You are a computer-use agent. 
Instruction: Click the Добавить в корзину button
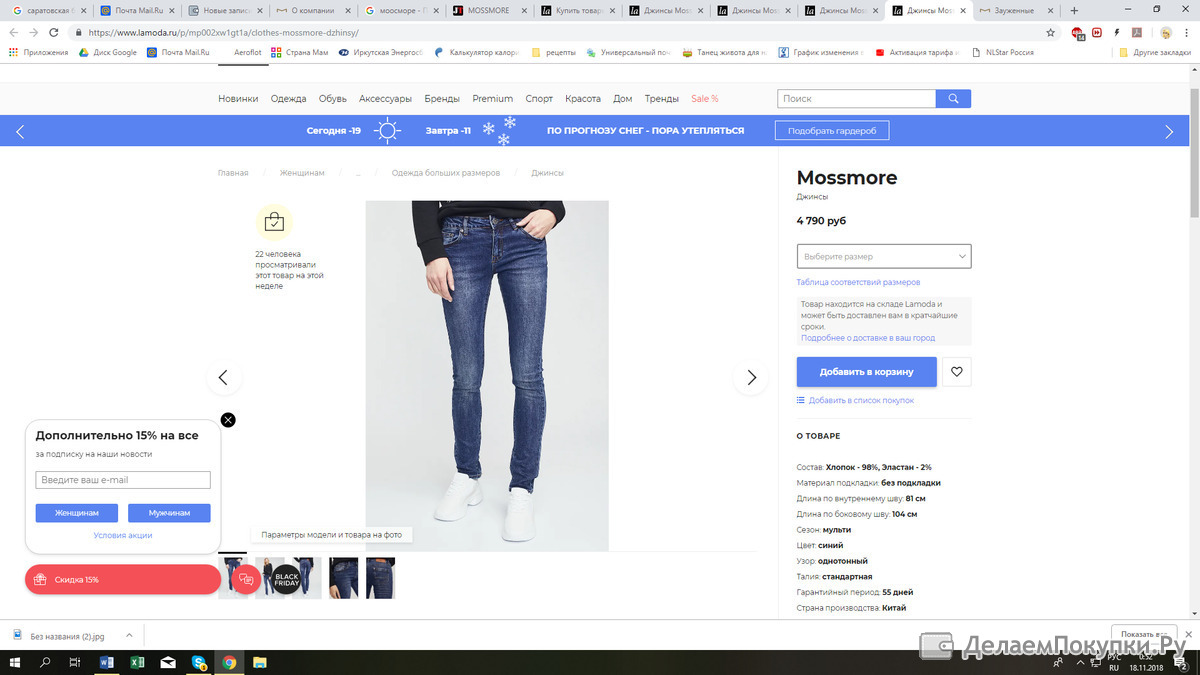[x=867, y=372]
